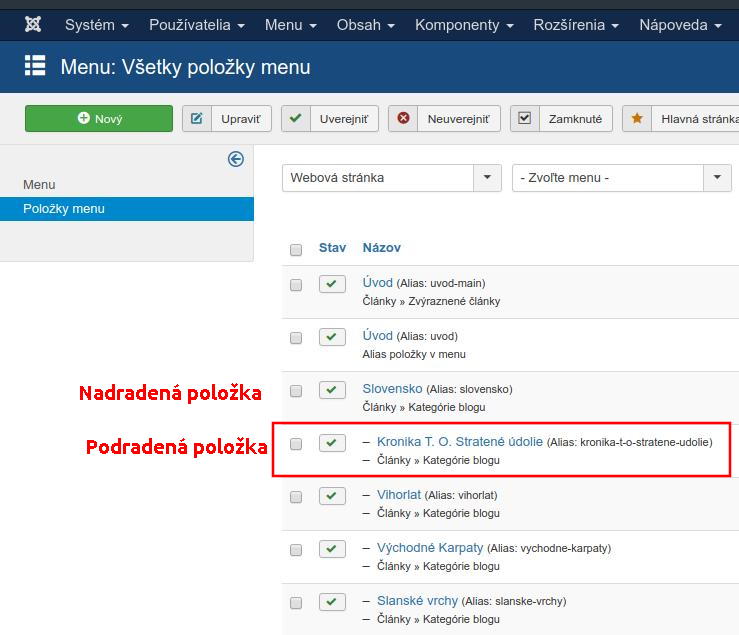739x635 pixels.
Task: Click the Upraviť edit button
Action: click(227, 119)
